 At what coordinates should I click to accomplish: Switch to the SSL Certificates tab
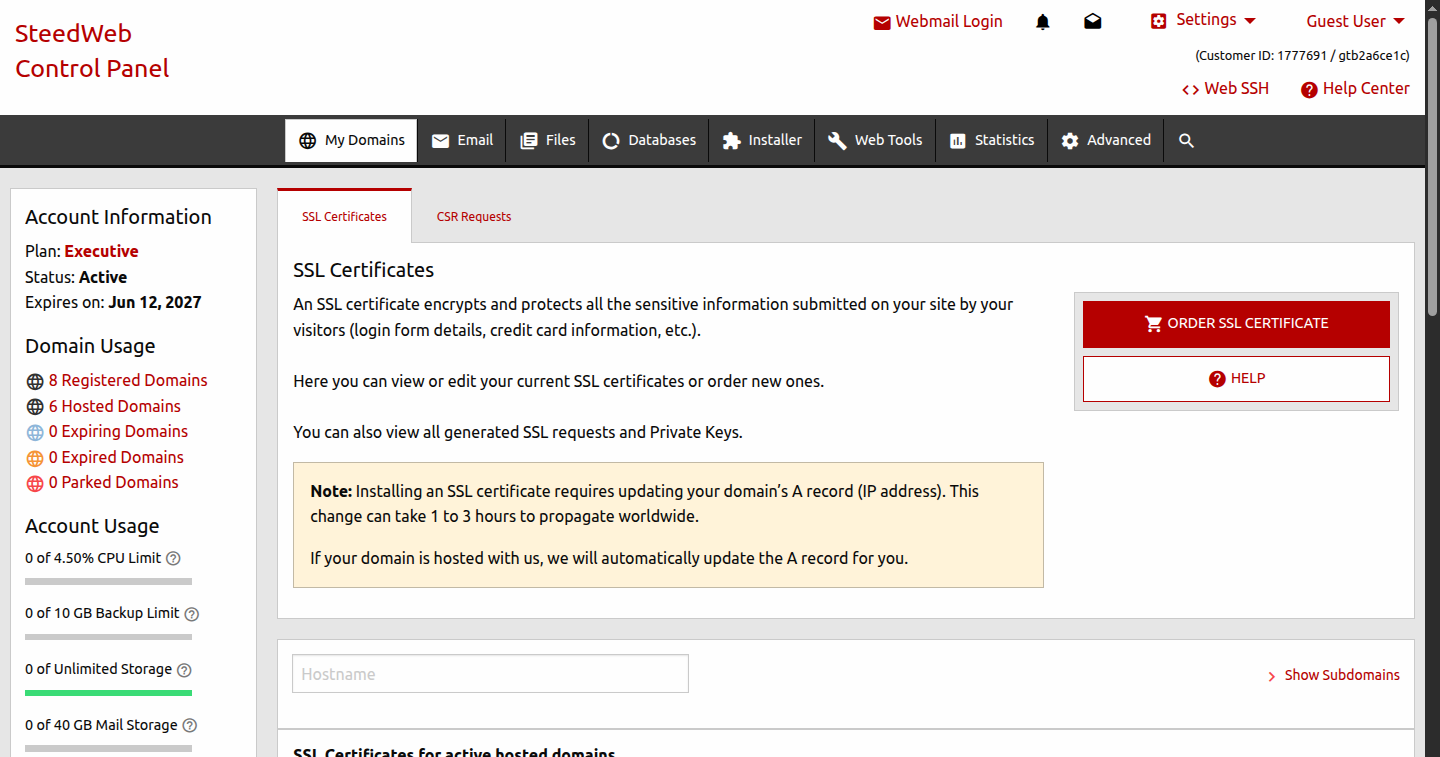[x=344, y=216]
